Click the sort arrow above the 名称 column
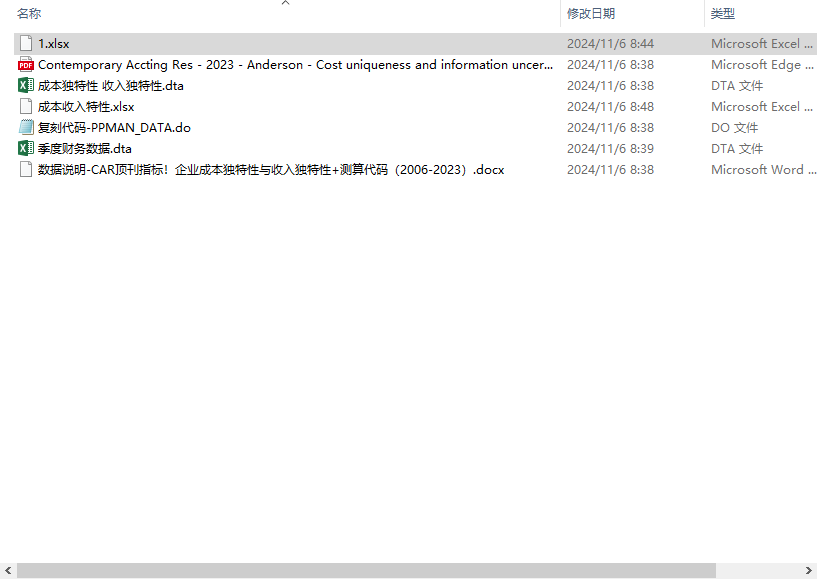 286,3
